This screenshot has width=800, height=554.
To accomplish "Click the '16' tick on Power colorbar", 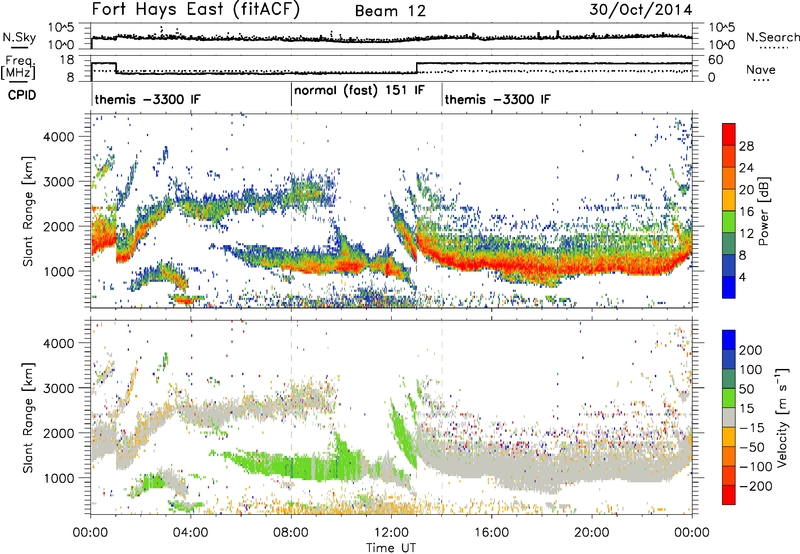I will [x=746, y=212].
